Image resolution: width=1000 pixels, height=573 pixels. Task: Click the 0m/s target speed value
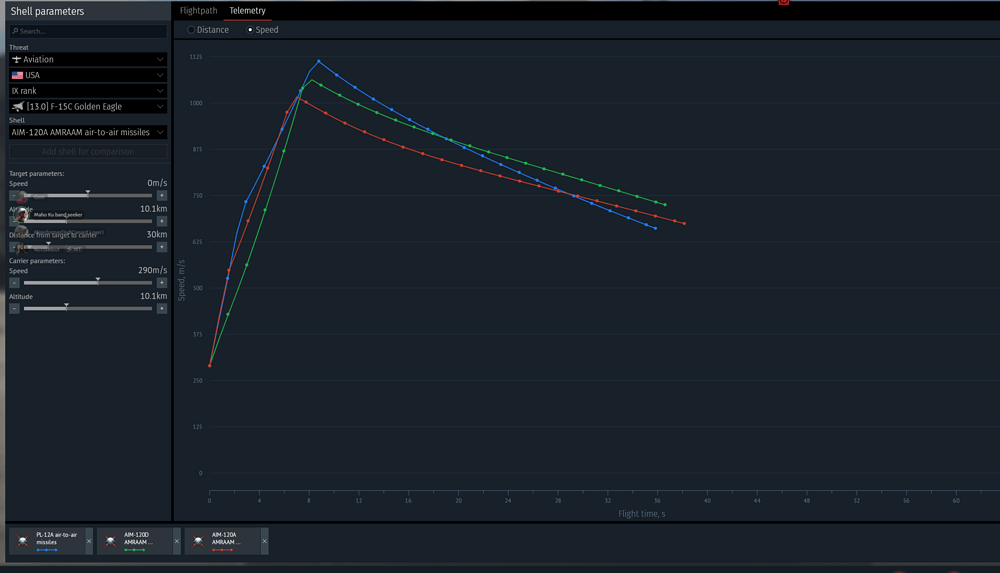(157, 183)
